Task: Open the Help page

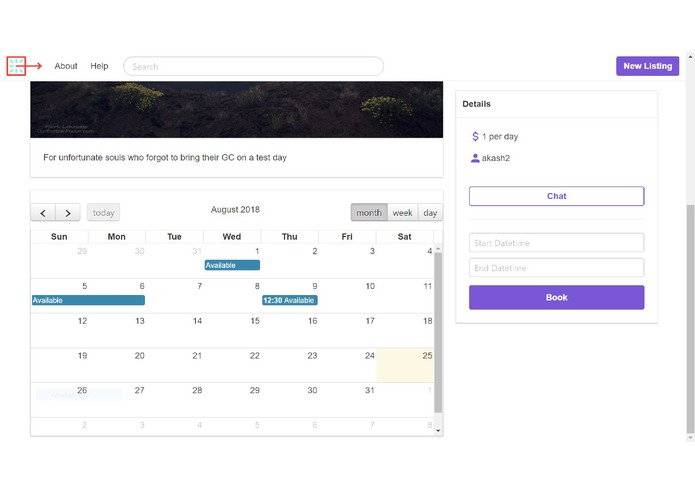Action: pyautogui.click(x=99, y=66)
